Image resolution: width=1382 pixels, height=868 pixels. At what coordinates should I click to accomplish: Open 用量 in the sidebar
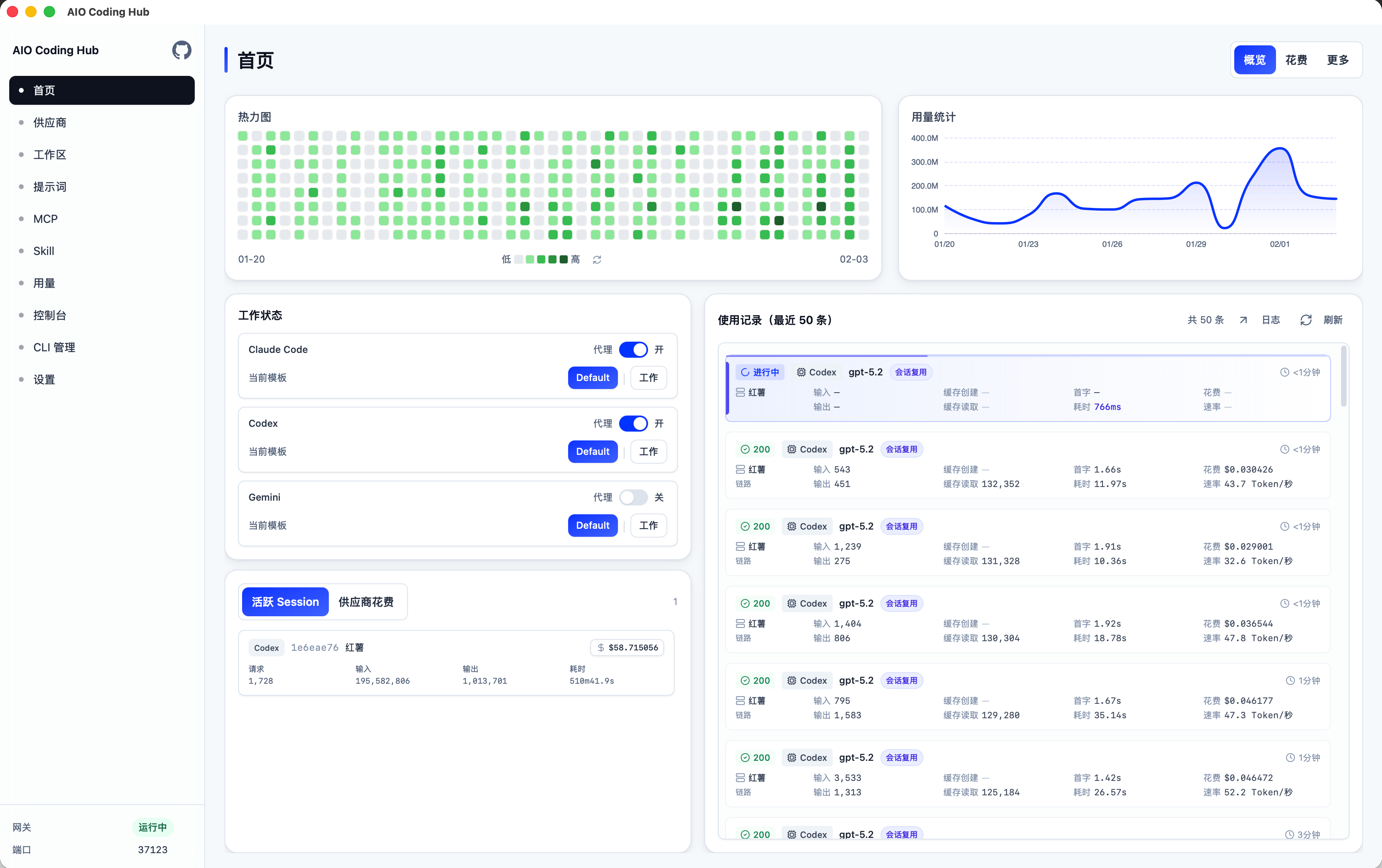(x=102, y=283)
